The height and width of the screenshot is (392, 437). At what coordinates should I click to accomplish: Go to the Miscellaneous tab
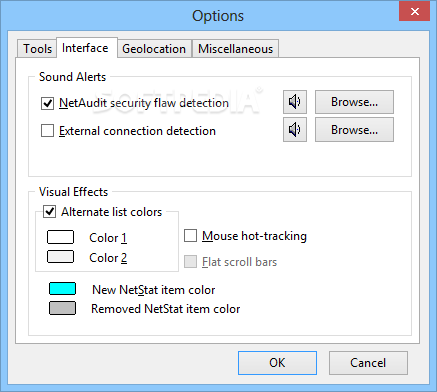pyautogui.click(x=235, y=49)
